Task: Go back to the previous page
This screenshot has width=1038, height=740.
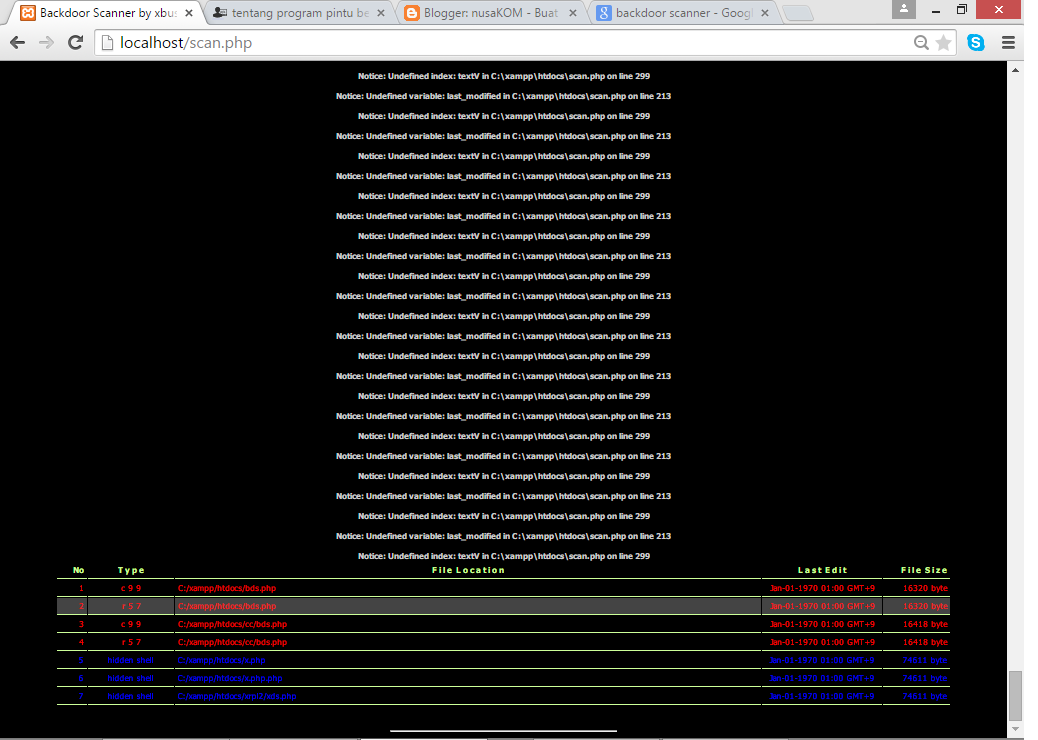Action: (17, 42)
